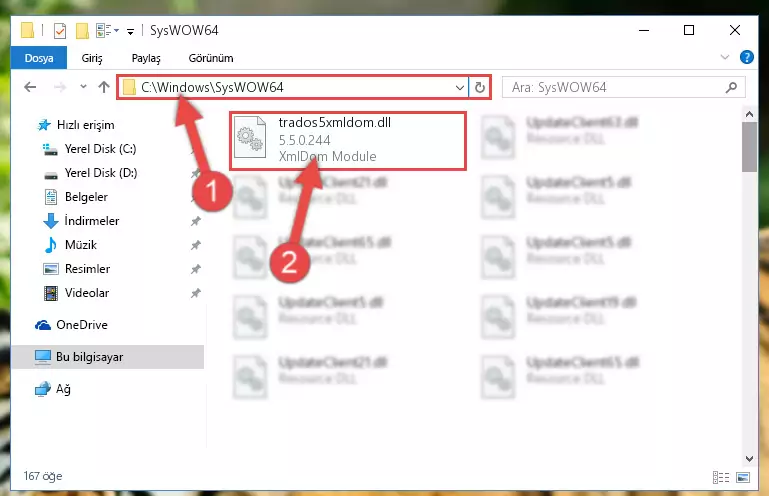769x496 pixels.
Task: Select Bu bilgisayar in the navigation pane
Action: click(107, 357)
